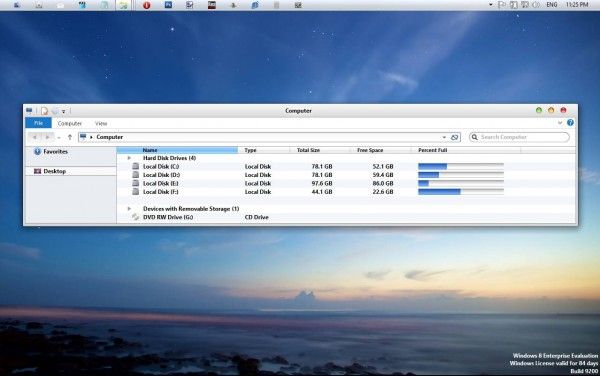Select Favorites in the navigation pane

pyautogui.click(x=55, y=151)
